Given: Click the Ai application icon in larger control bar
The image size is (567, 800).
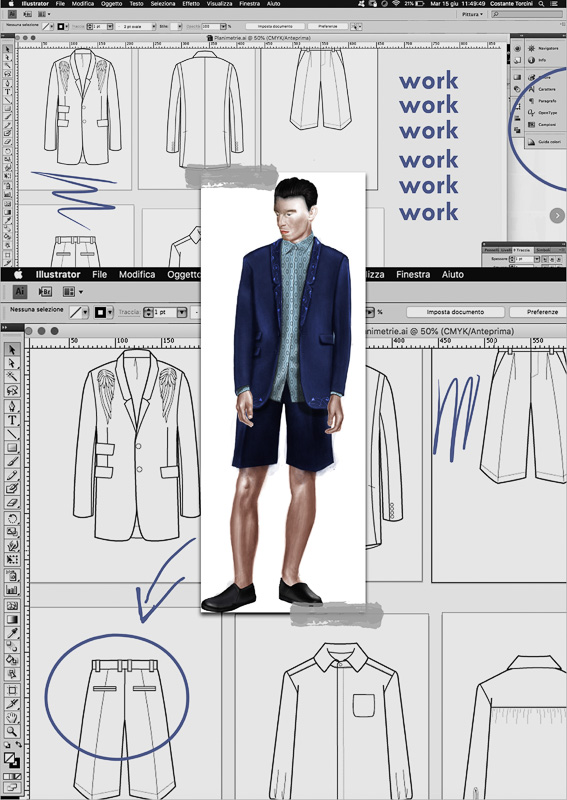Looking at the screenshot, I should pos(19,291).
